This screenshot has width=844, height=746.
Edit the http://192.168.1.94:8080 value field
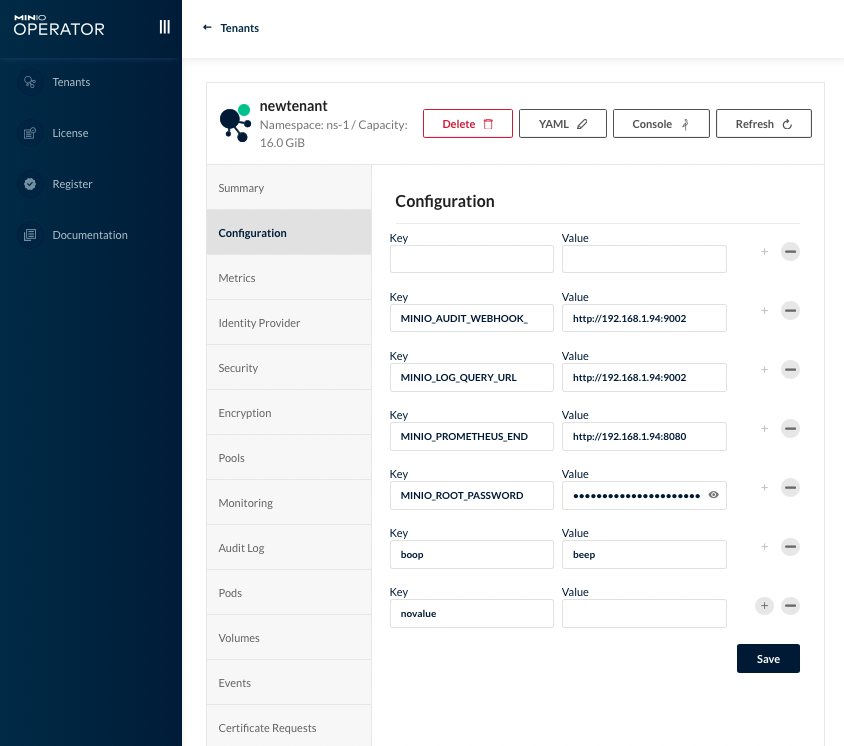point(644,436)
